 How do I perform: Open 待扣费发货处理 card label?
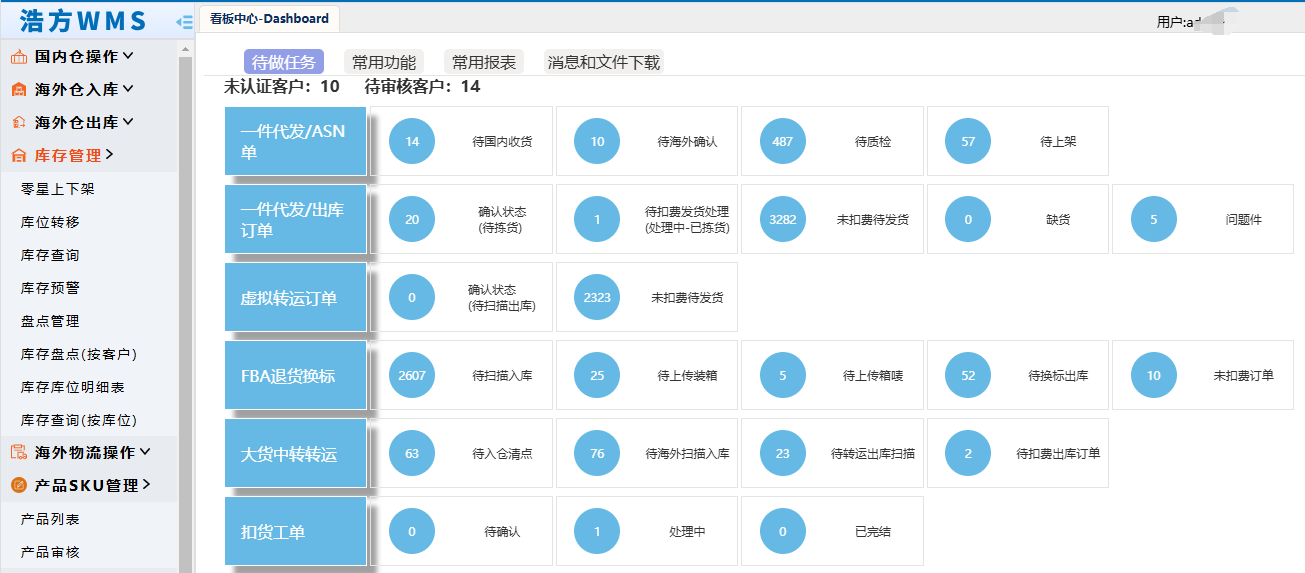tap(687, 220)
